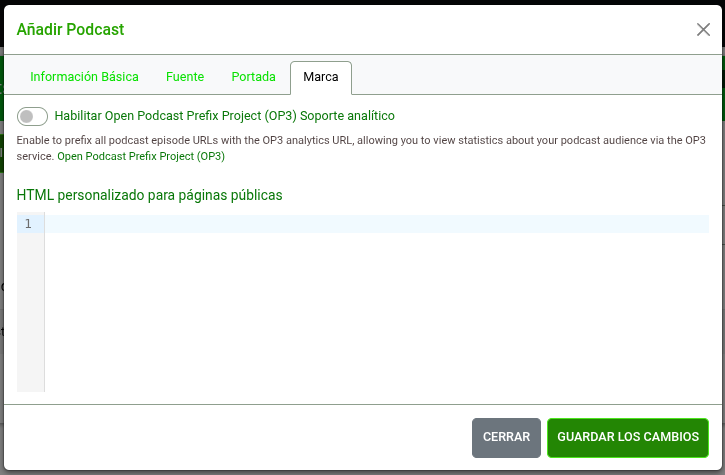The image size is (725, 475).
Task: Enable the OP3 analytics toggle switch
Action: 32,116
